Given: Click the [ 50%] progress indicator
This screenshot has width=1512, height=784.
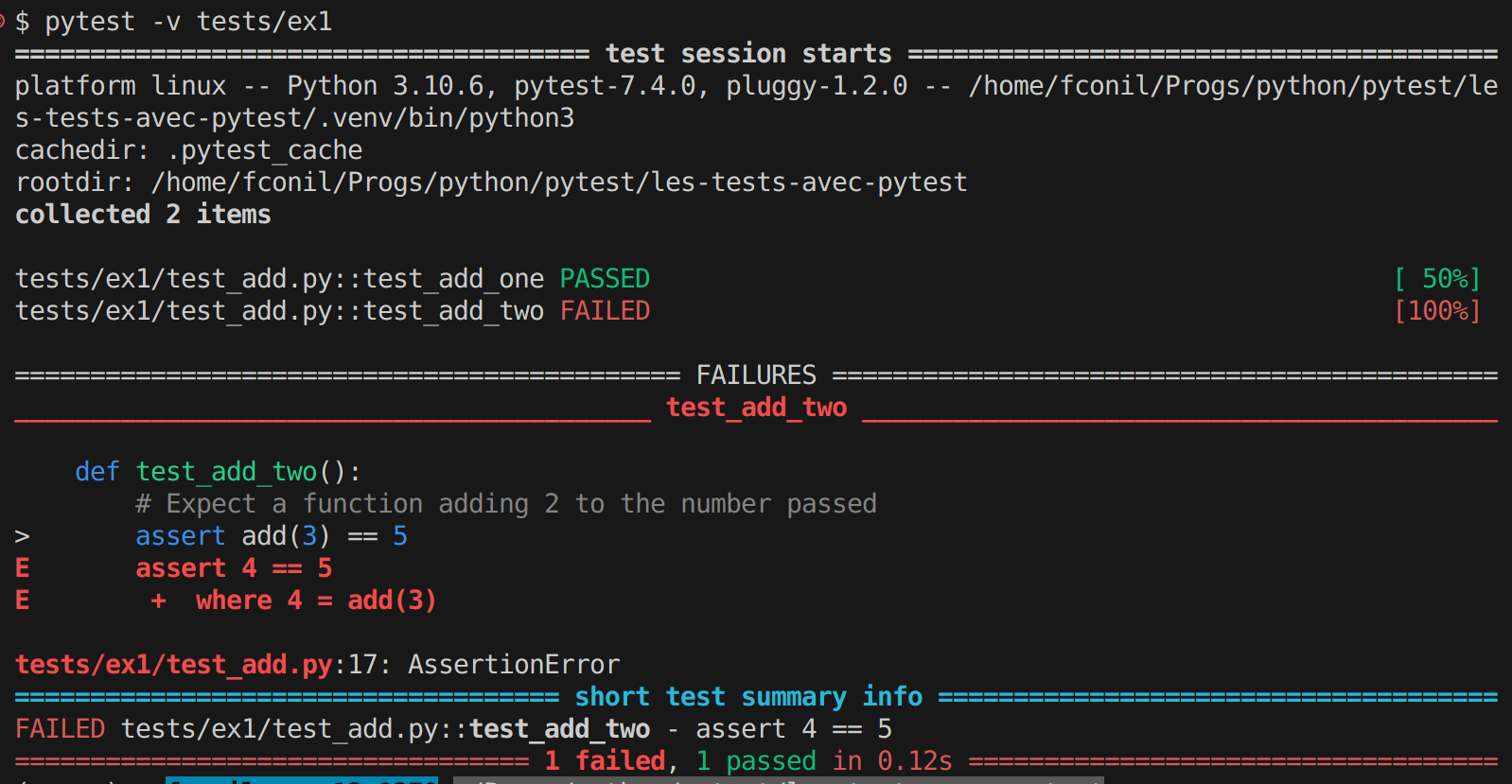Looking at the screenshot, I should pyautogui.click(x=1436, y=279).
